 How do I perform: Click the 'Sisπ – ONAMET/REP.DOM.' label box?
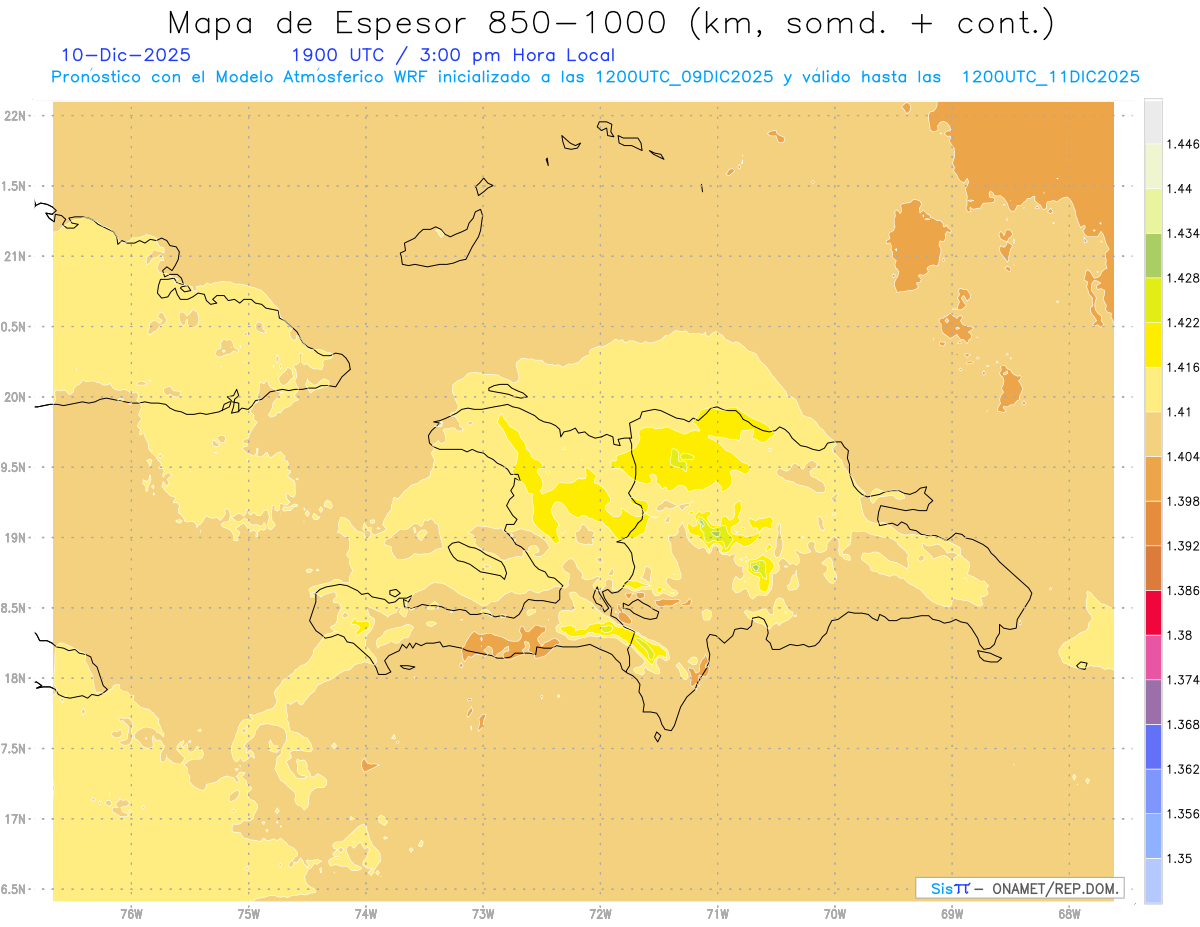click(x=1020, y=888)
